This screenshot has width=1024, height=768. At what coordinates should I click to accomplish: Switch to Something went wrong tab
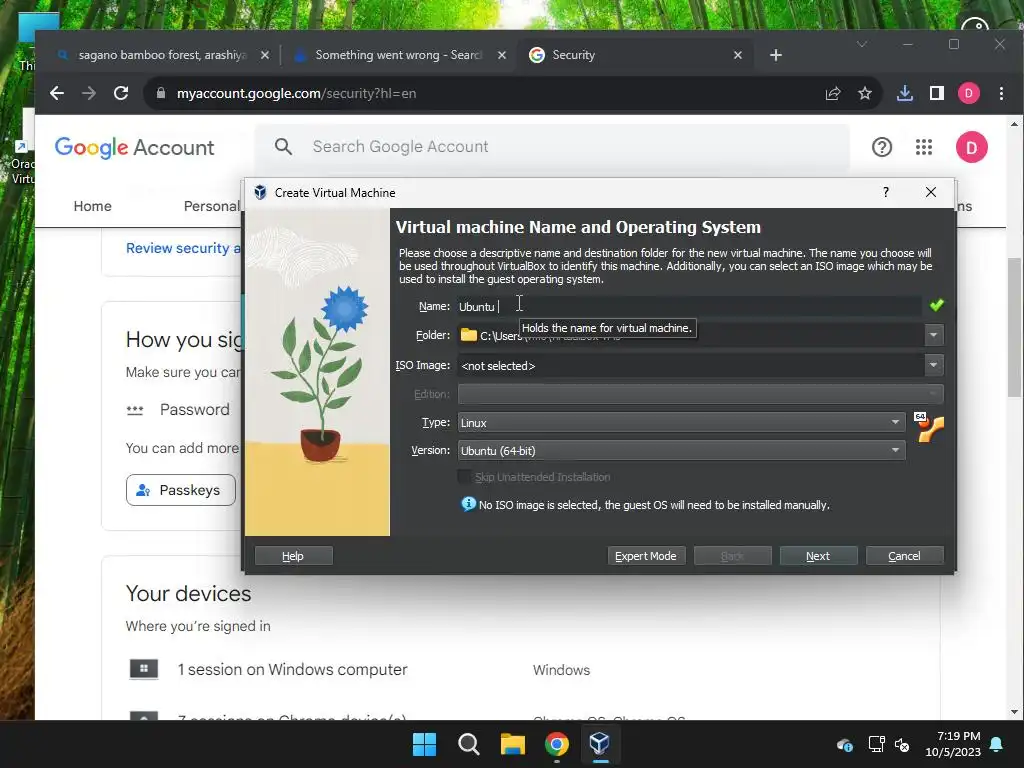click(x=400, y=55)
